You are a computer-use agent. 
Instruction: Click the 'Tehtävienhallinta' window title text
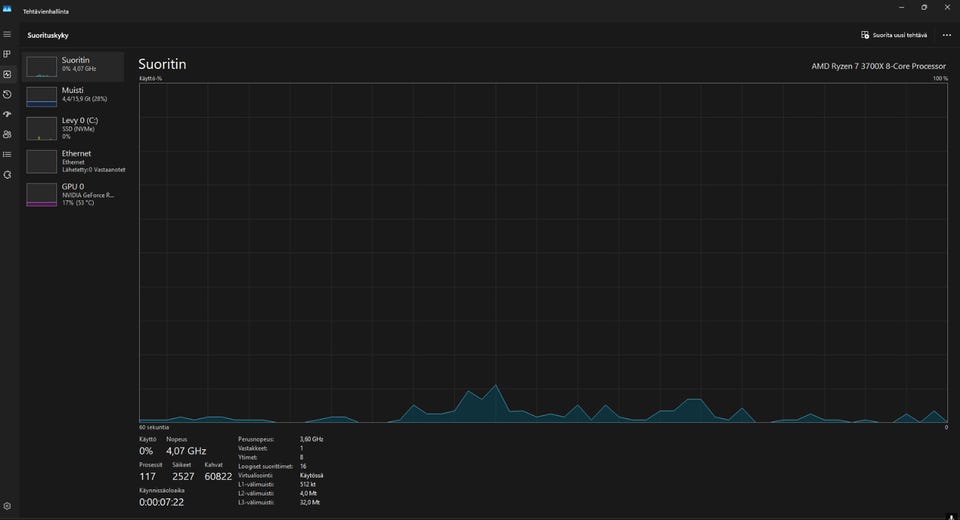(x=46, y=12)
